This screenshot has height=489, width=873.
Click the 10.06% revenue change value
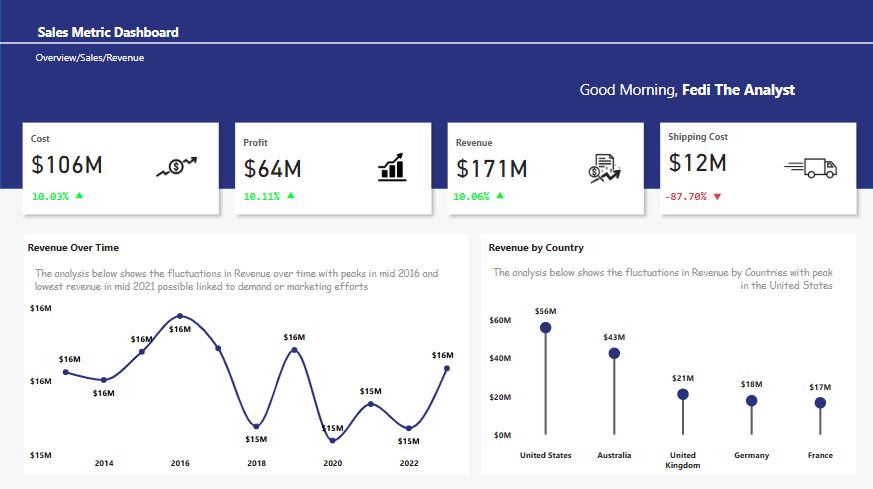point(471,196)
